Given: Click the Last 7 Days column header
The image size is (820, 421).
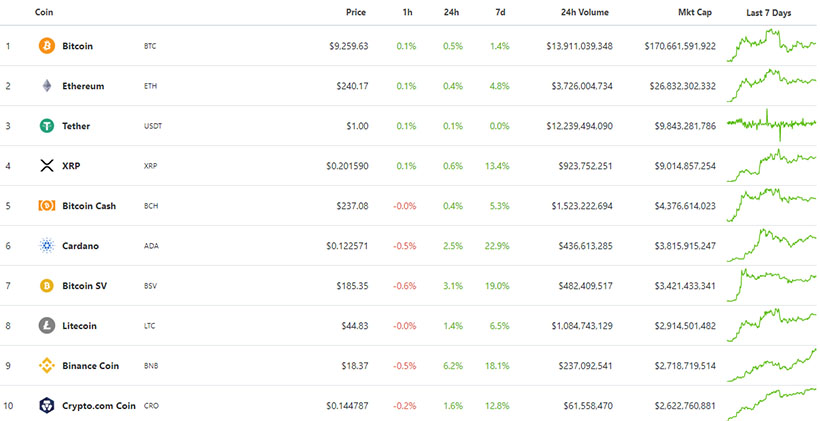Looking at the screenshot, I should point(769,13).
